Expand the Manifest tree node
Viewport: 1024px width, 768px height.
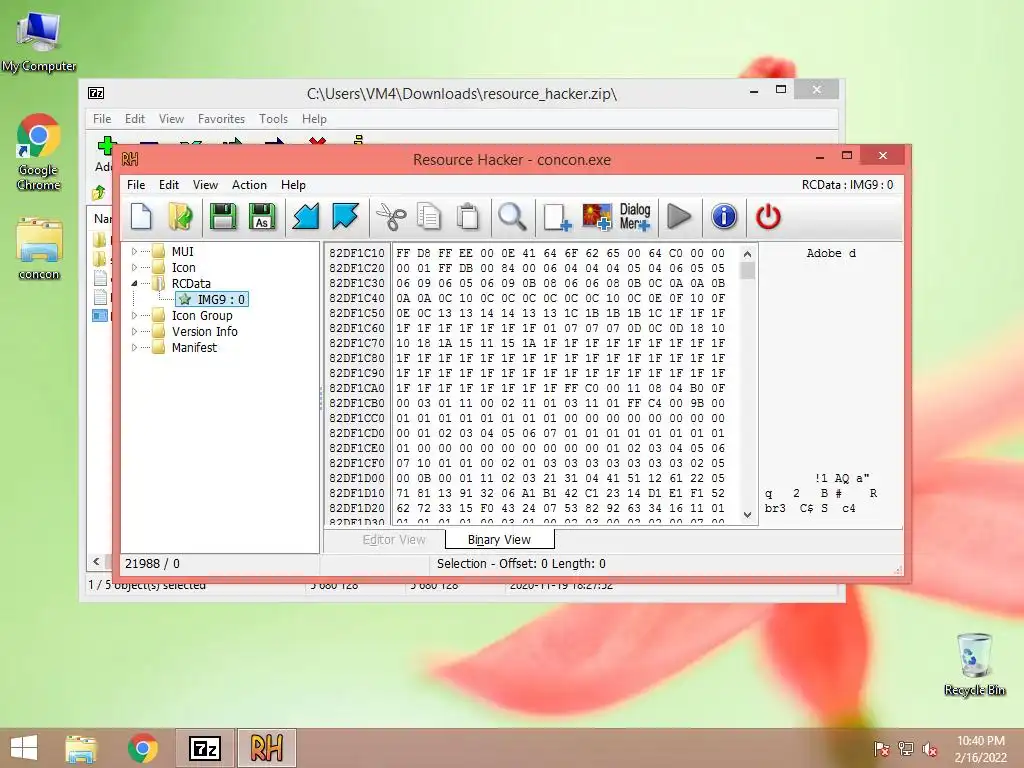point(135,347)
